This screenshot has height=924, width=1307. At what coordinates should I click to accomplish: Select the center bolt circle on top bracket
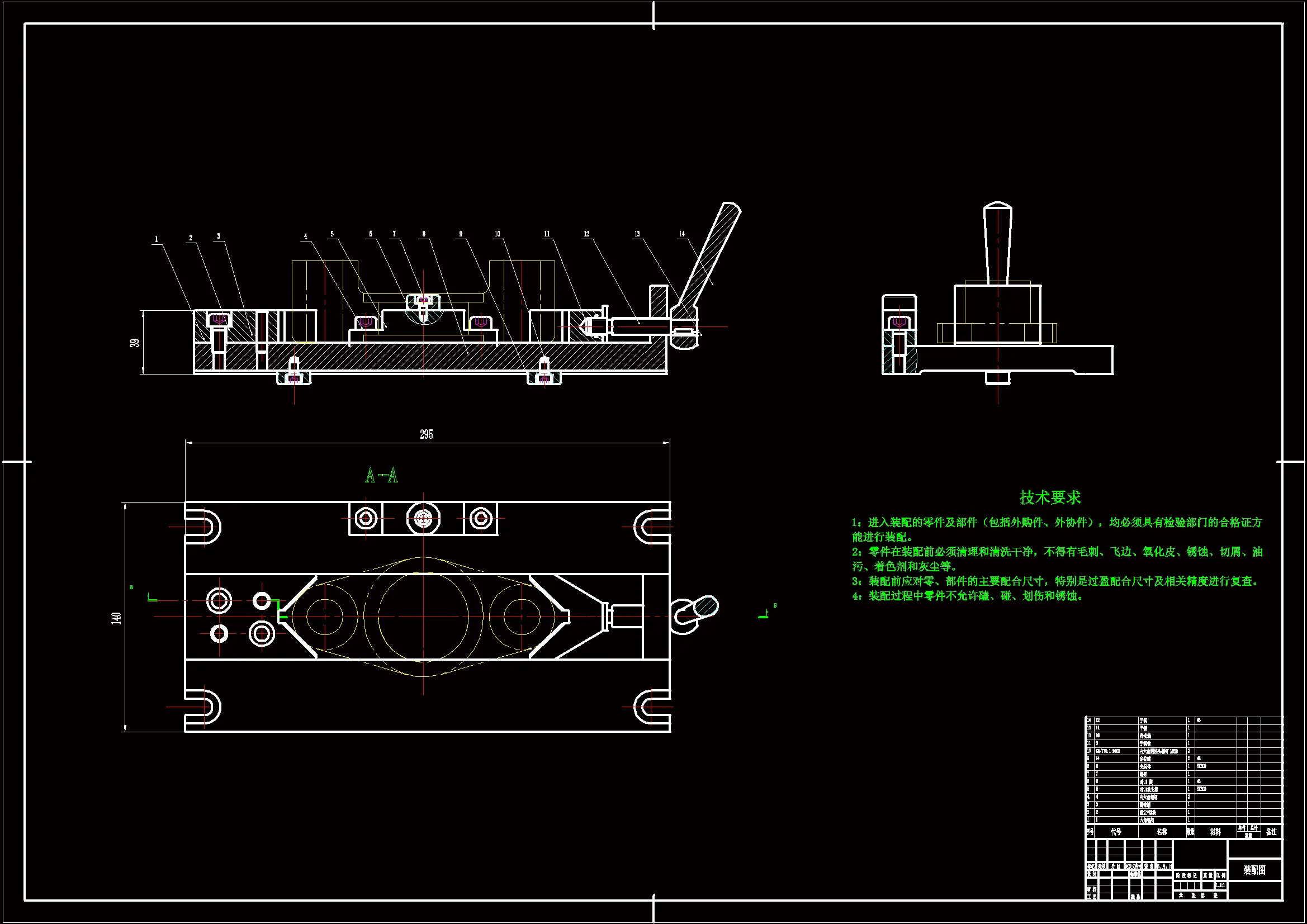423,519
